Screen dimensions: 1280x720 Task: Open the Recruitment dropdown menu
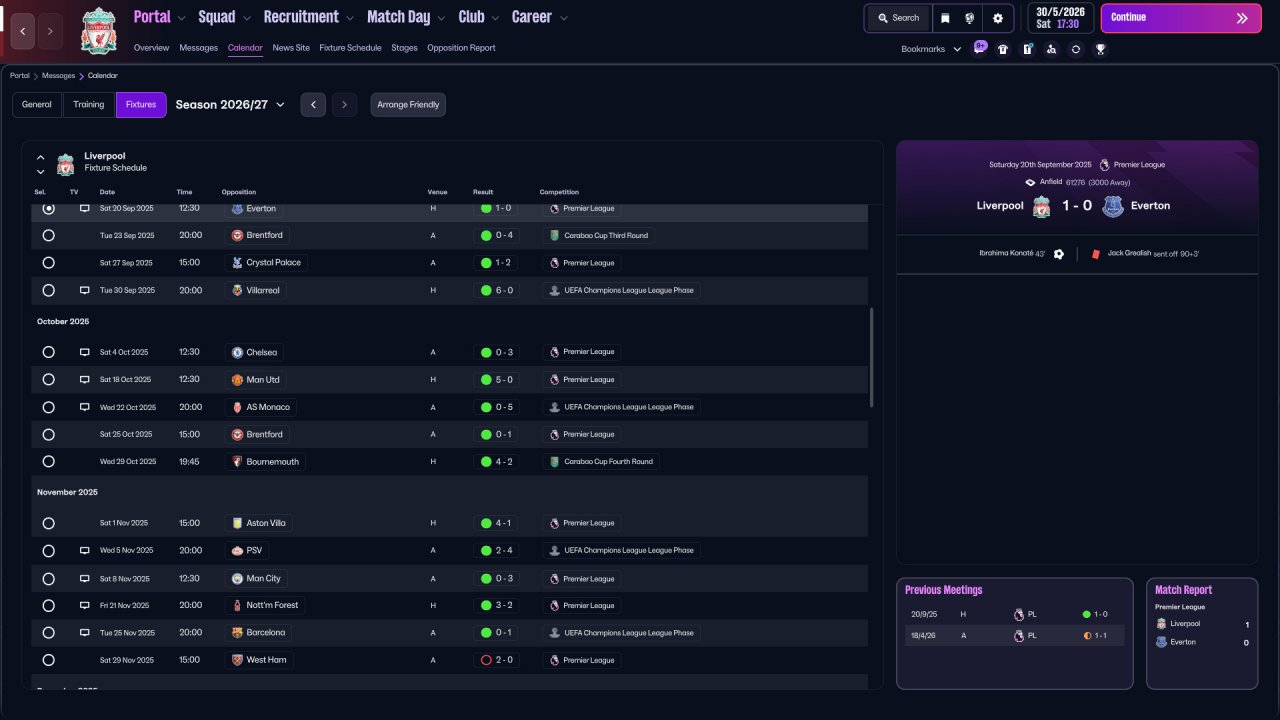pos(308,17)
